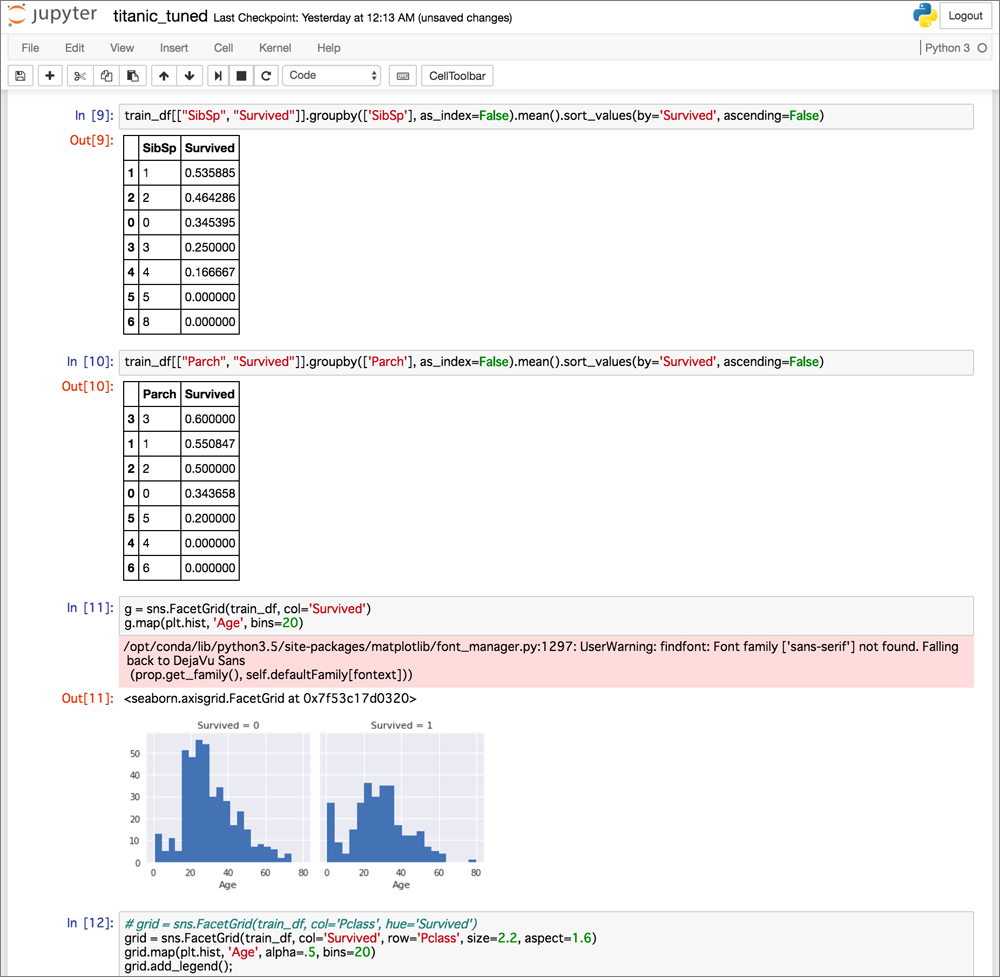Click Last Checkpoint status text

[362, 18]
